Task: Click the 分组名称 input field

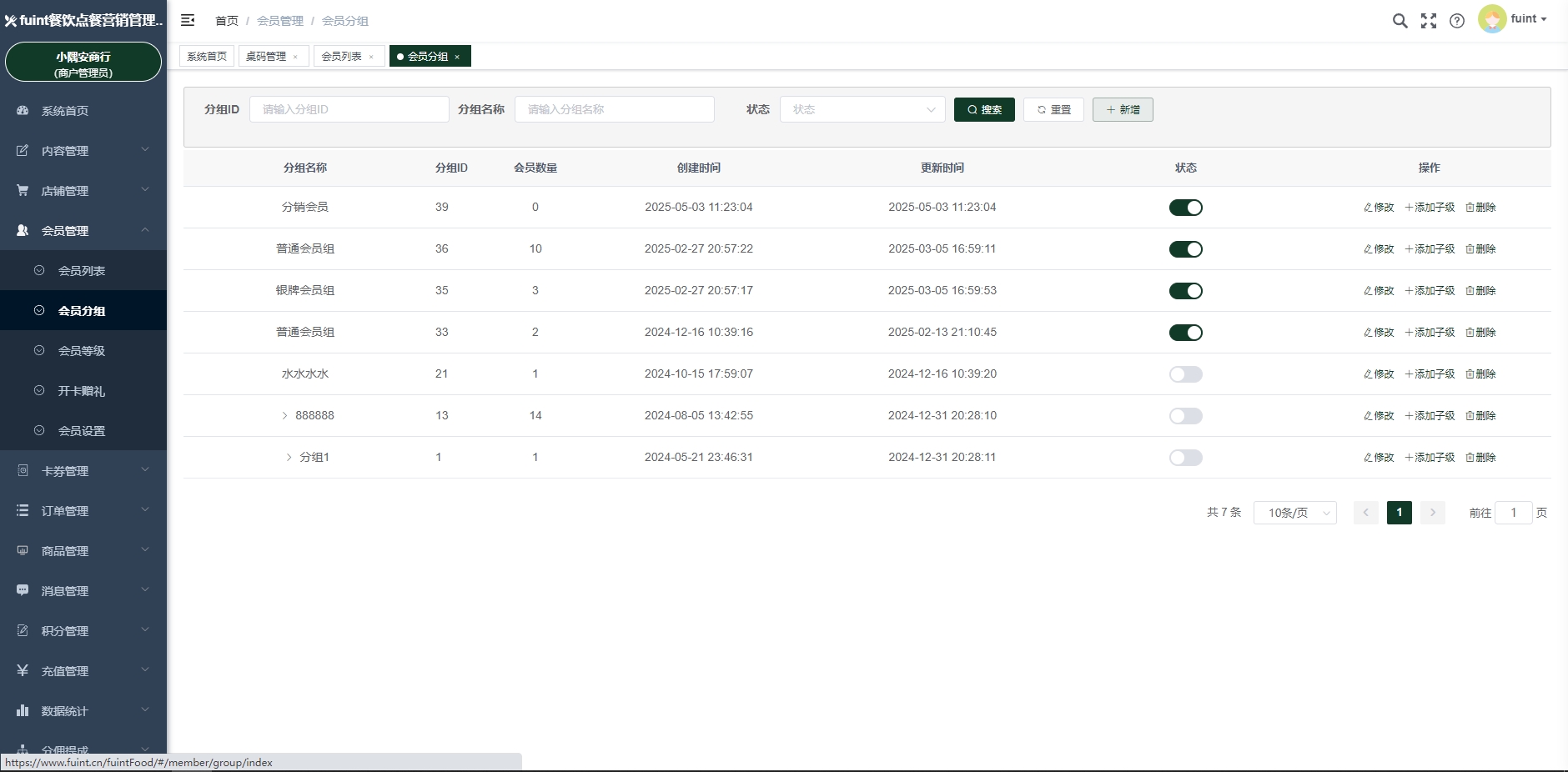Action: click(614, 109)
